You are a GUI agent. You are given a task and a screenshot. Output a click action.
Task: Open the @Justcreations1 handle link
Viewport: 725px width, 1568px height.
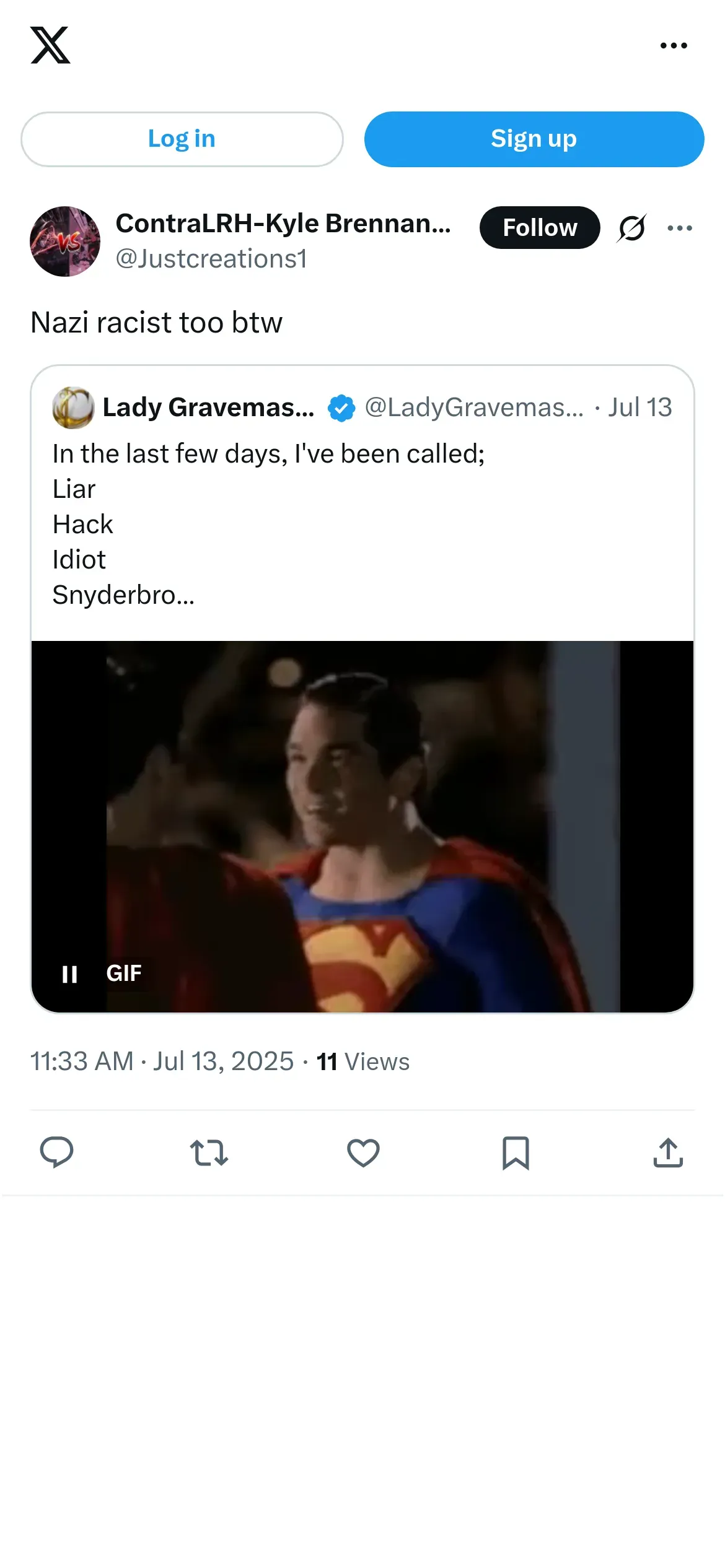211,259
